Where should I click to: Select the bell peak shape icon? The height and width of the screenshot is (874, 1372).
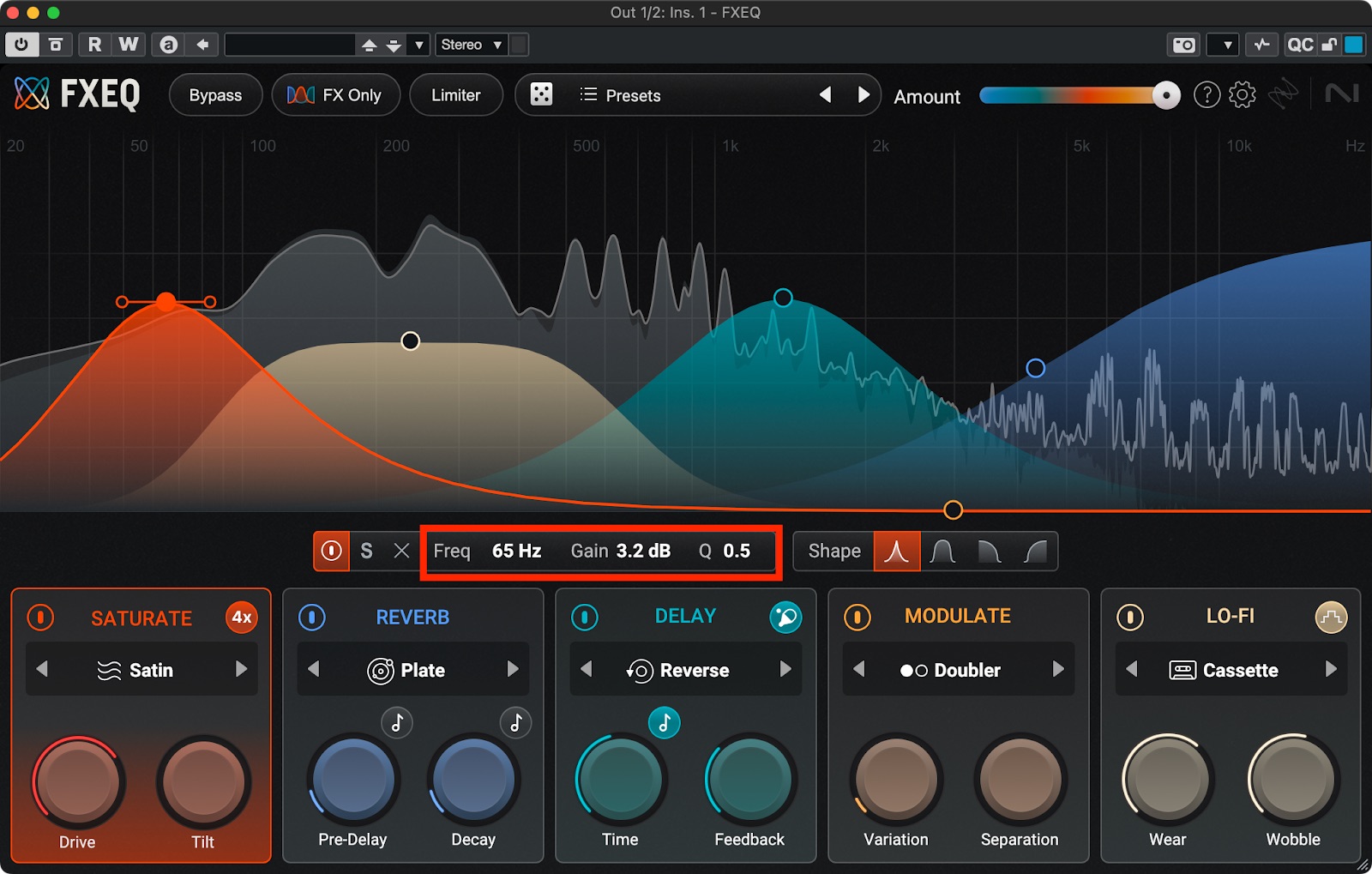pyautogui.click(x=897, y=552)
